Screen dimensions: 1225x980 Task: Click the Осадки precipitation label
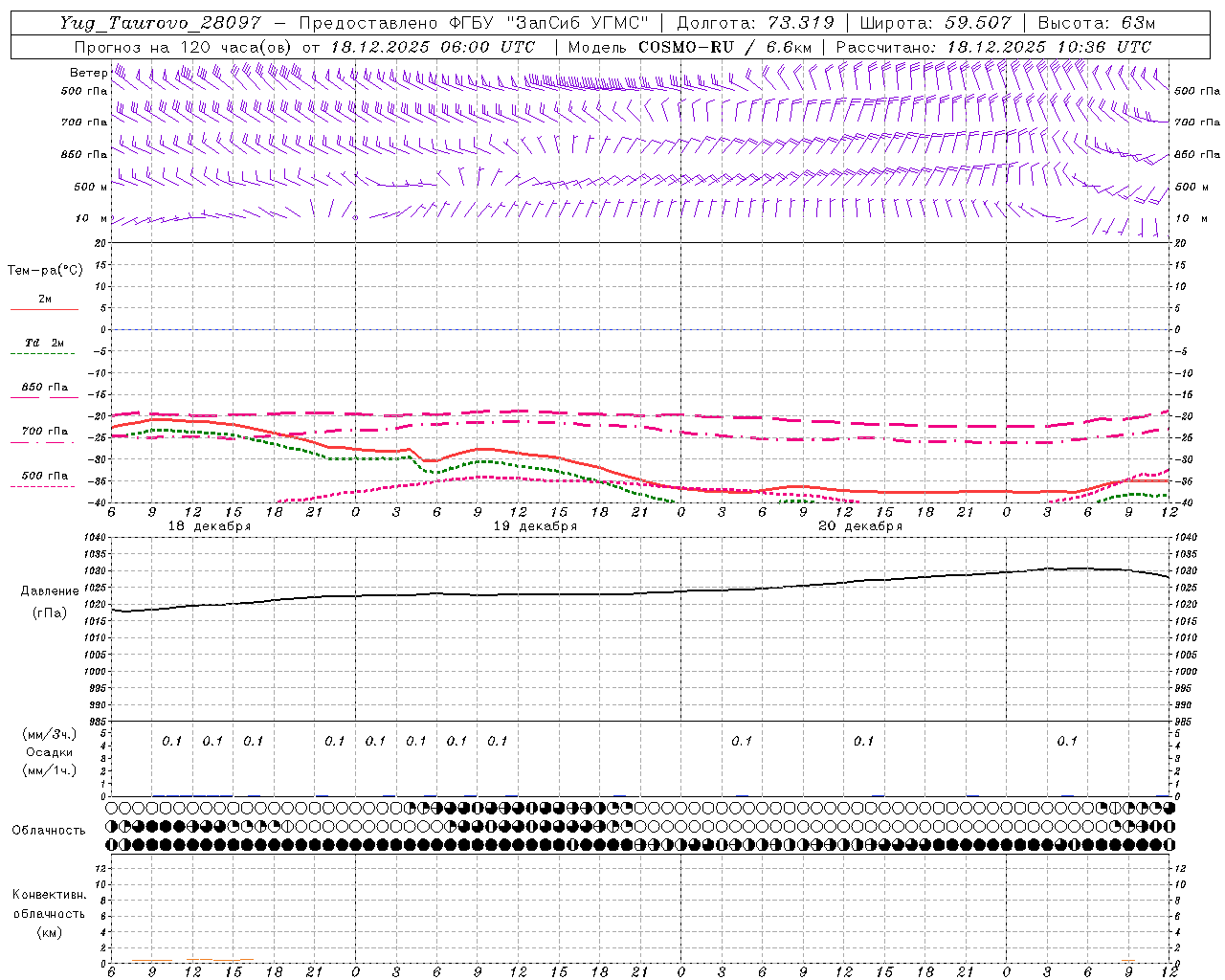(50, 752)
